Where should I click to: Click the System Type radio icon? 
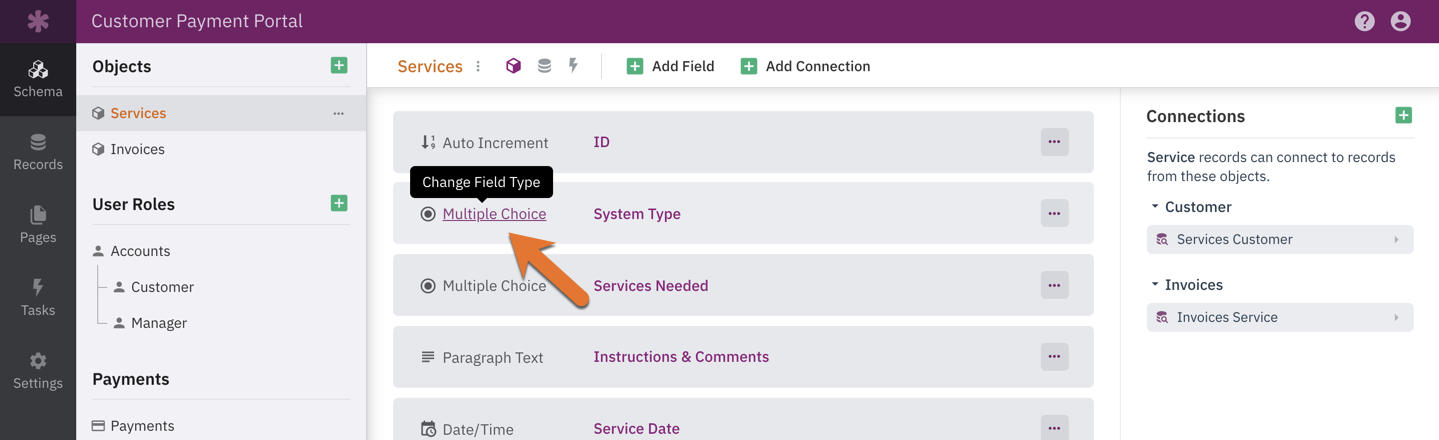pos(428,214)
